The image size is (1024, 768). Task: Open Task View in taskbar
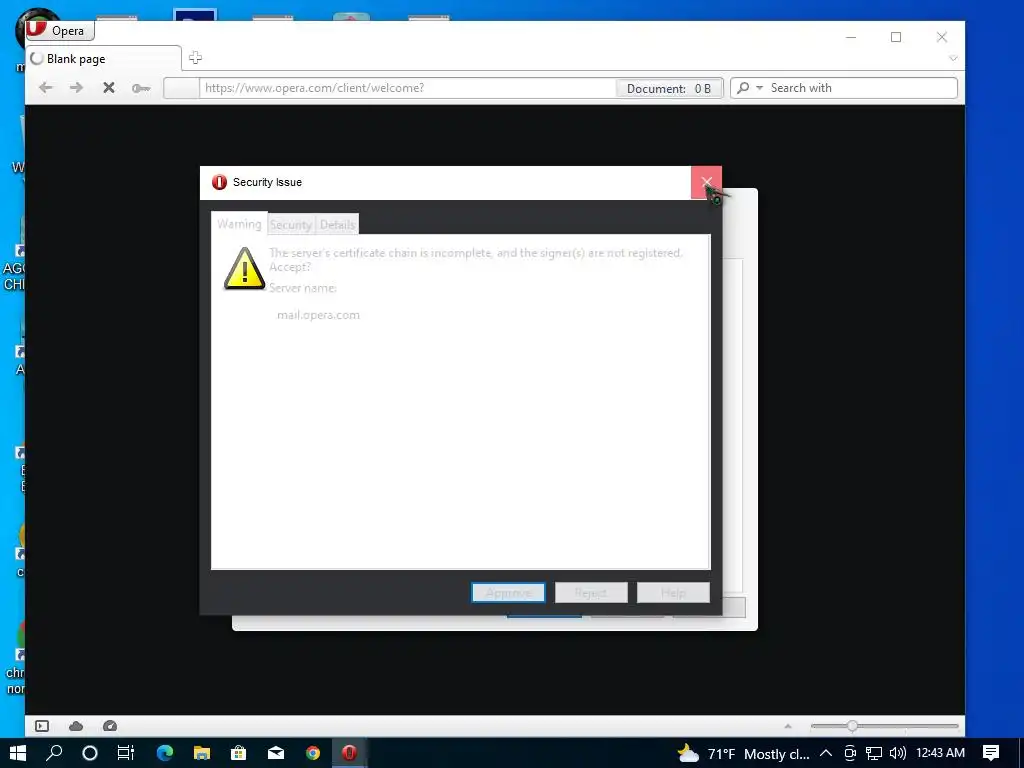coord(125,753)
